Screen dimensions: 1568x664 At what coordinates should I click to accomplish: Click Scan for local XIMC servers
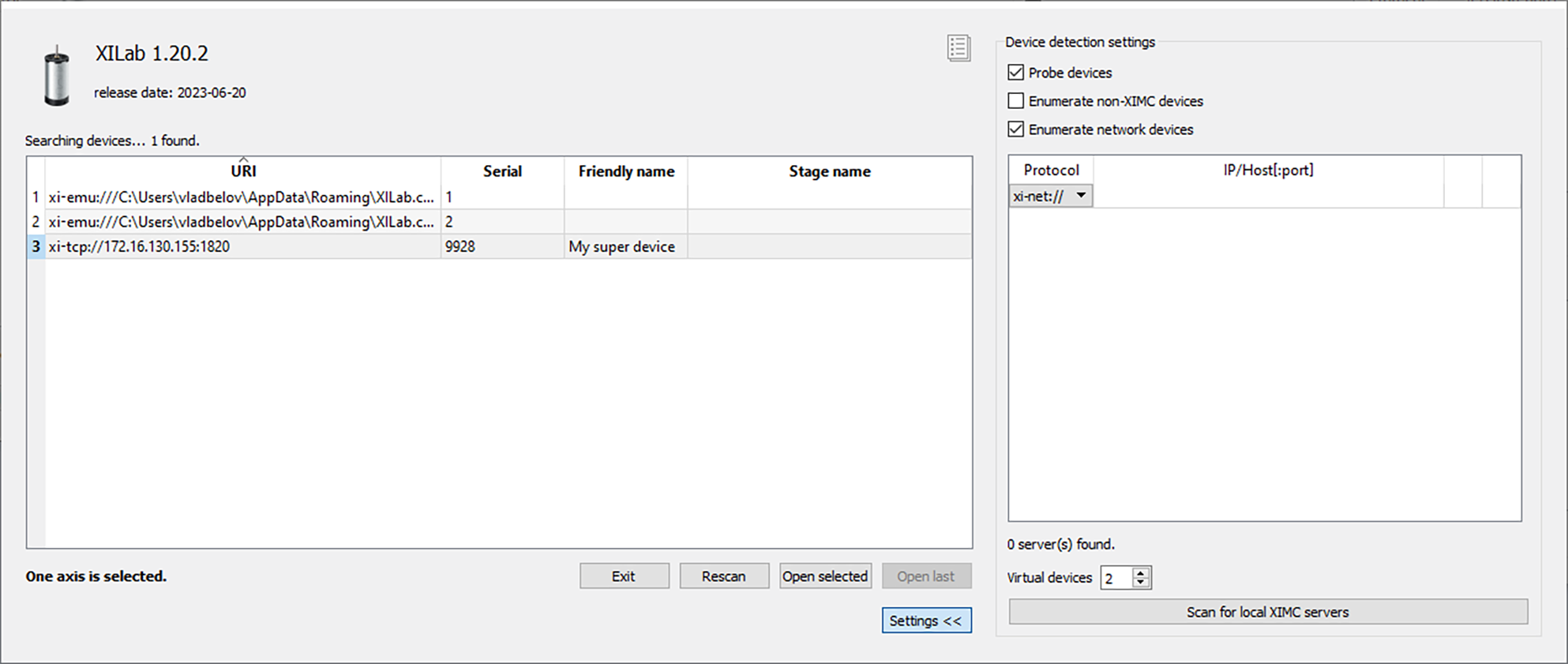[x=1267, y=612]
